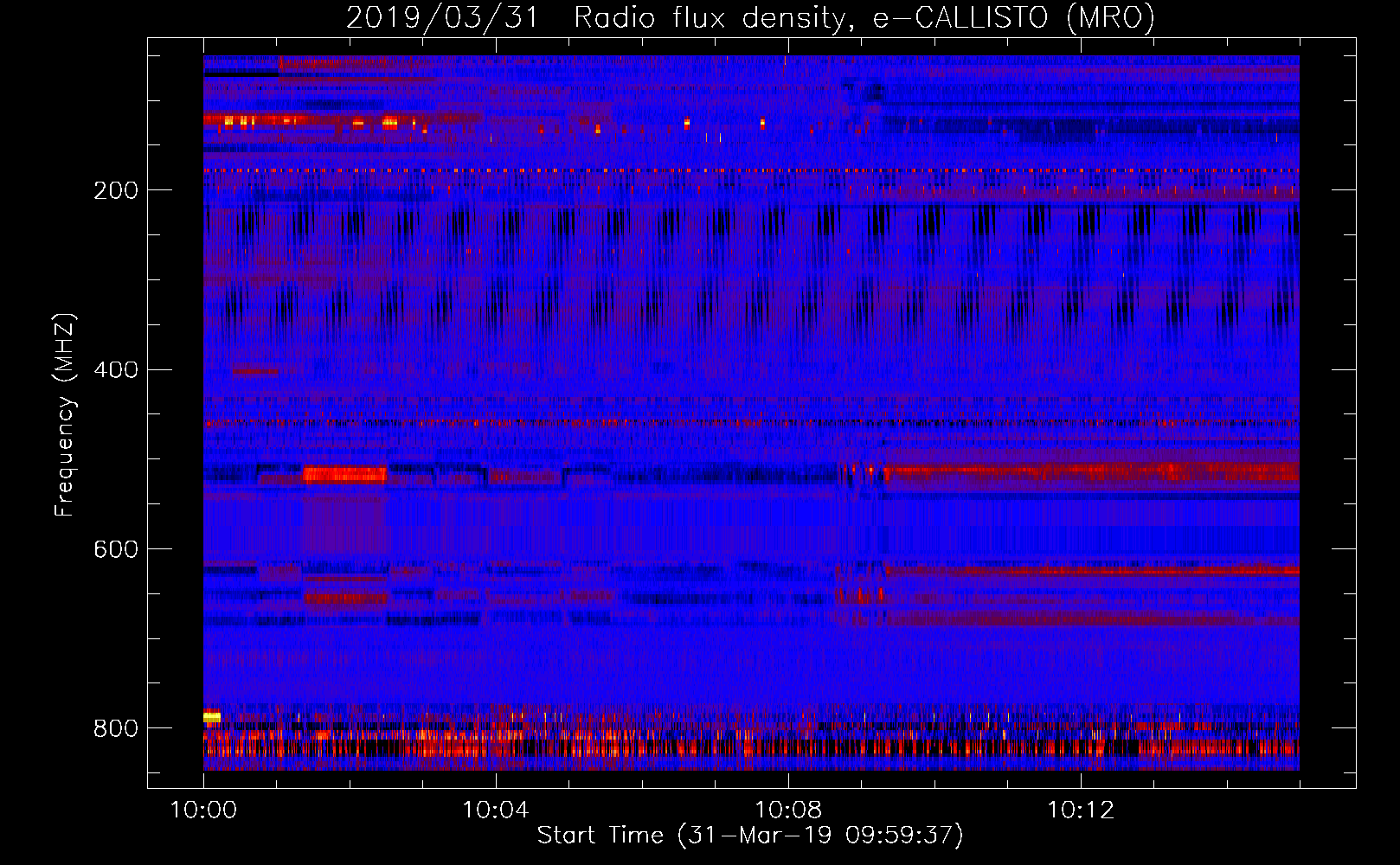Click the 'Frequency (MHZ)' y-axis label

click(x=64, y=414)
